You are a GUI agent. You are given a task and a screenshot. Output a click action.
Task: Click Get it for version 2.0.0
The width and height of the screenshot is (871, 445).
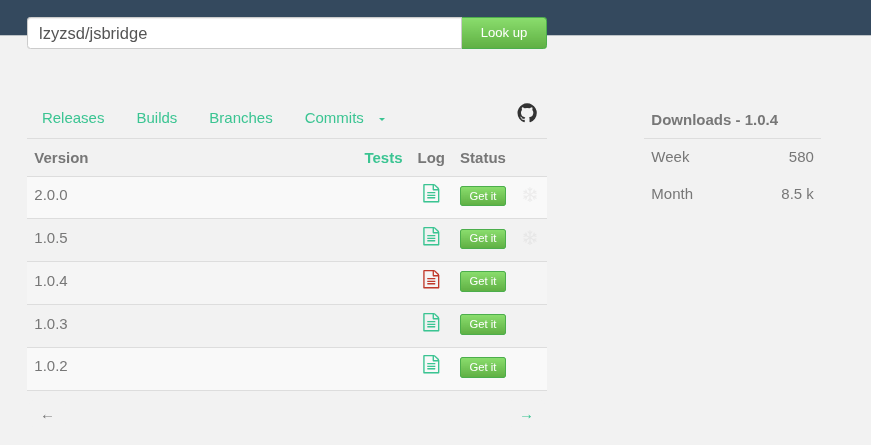coord(483,196)
